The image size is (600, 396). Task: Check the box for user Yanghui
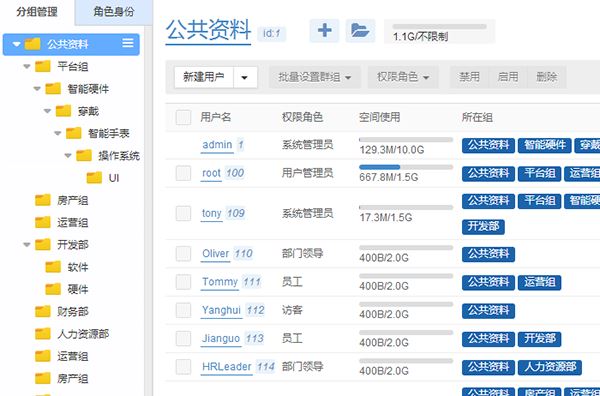183,310
